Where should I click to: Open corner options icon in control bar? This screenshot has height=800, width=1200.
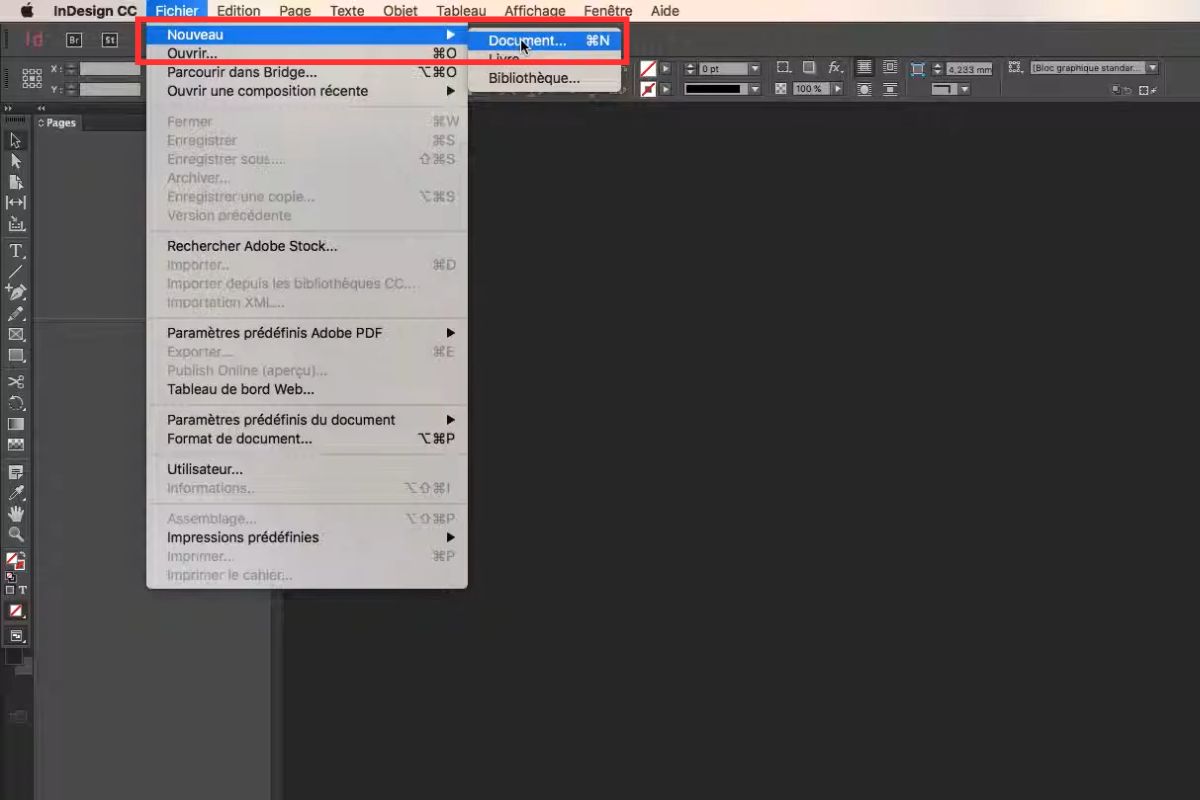[783, 68]
